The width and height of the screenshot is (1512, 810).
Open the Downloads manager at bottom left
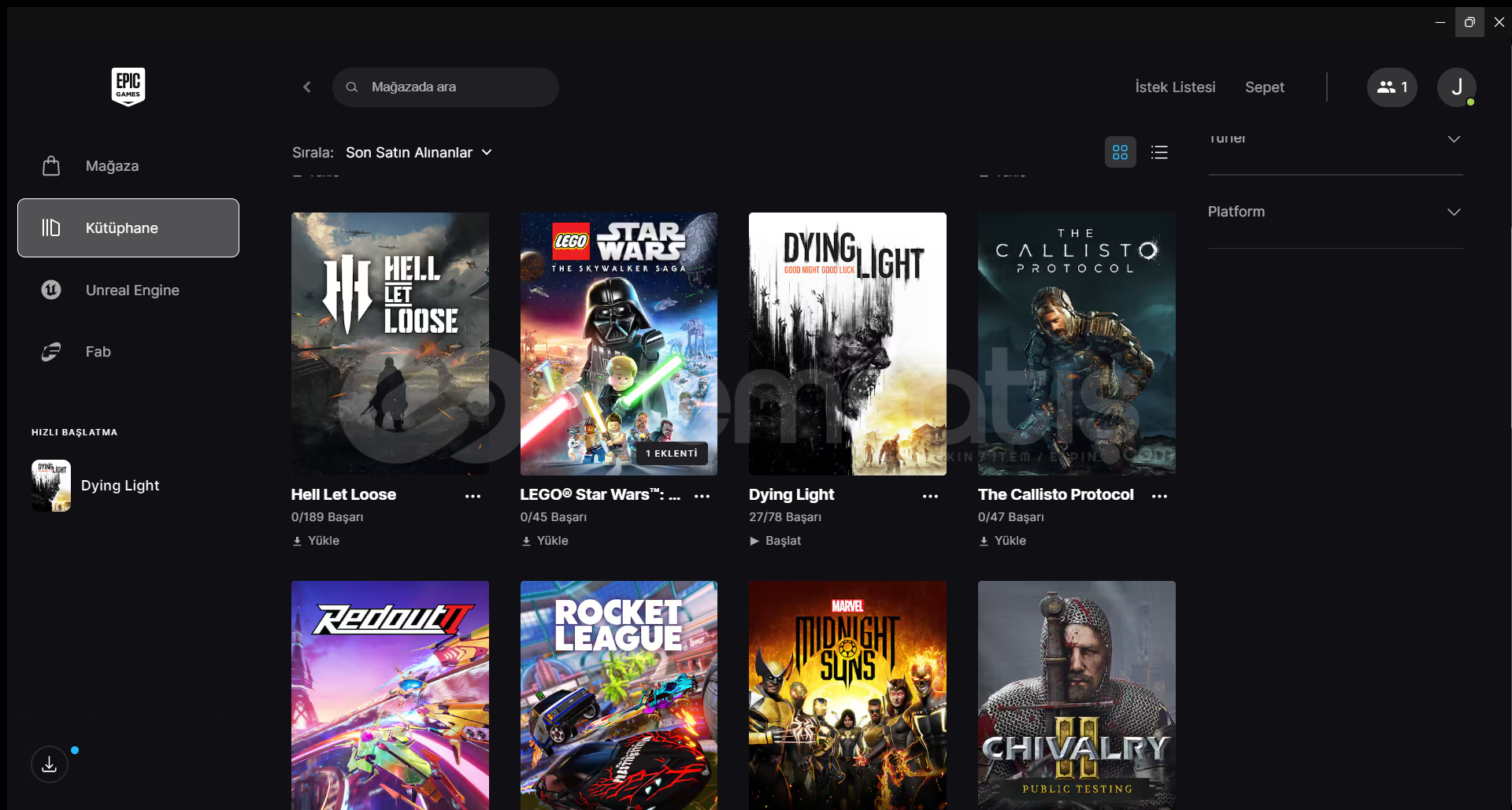click(x=49, y=764)
